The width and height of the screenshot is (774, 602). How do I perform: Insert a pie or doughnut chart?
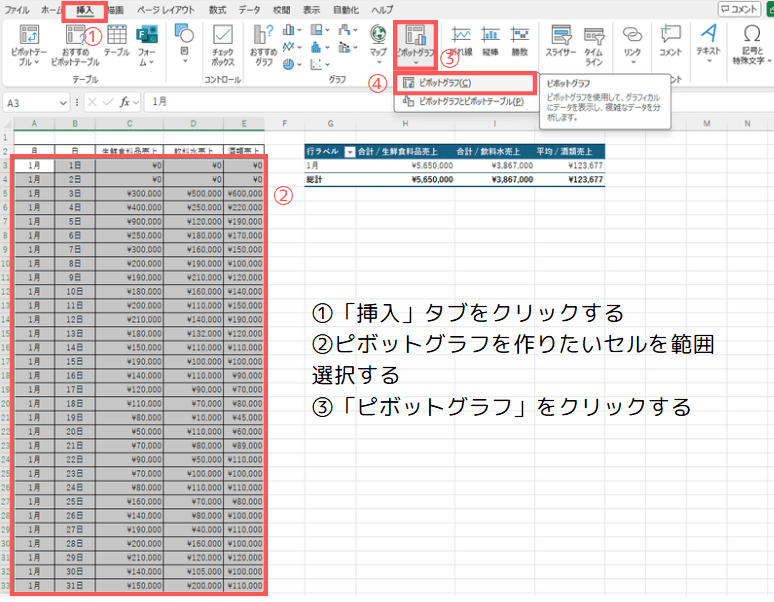click(289, 64)
